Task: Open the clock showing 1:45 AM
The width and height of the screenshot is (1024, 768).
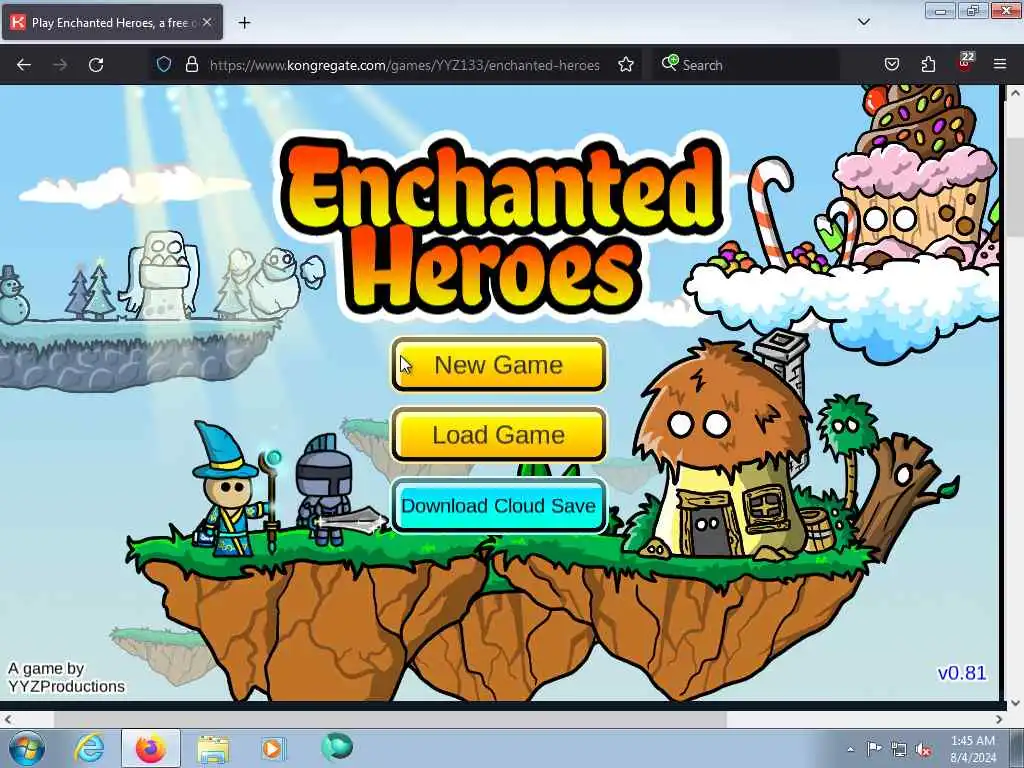Action: coord(973,748)
